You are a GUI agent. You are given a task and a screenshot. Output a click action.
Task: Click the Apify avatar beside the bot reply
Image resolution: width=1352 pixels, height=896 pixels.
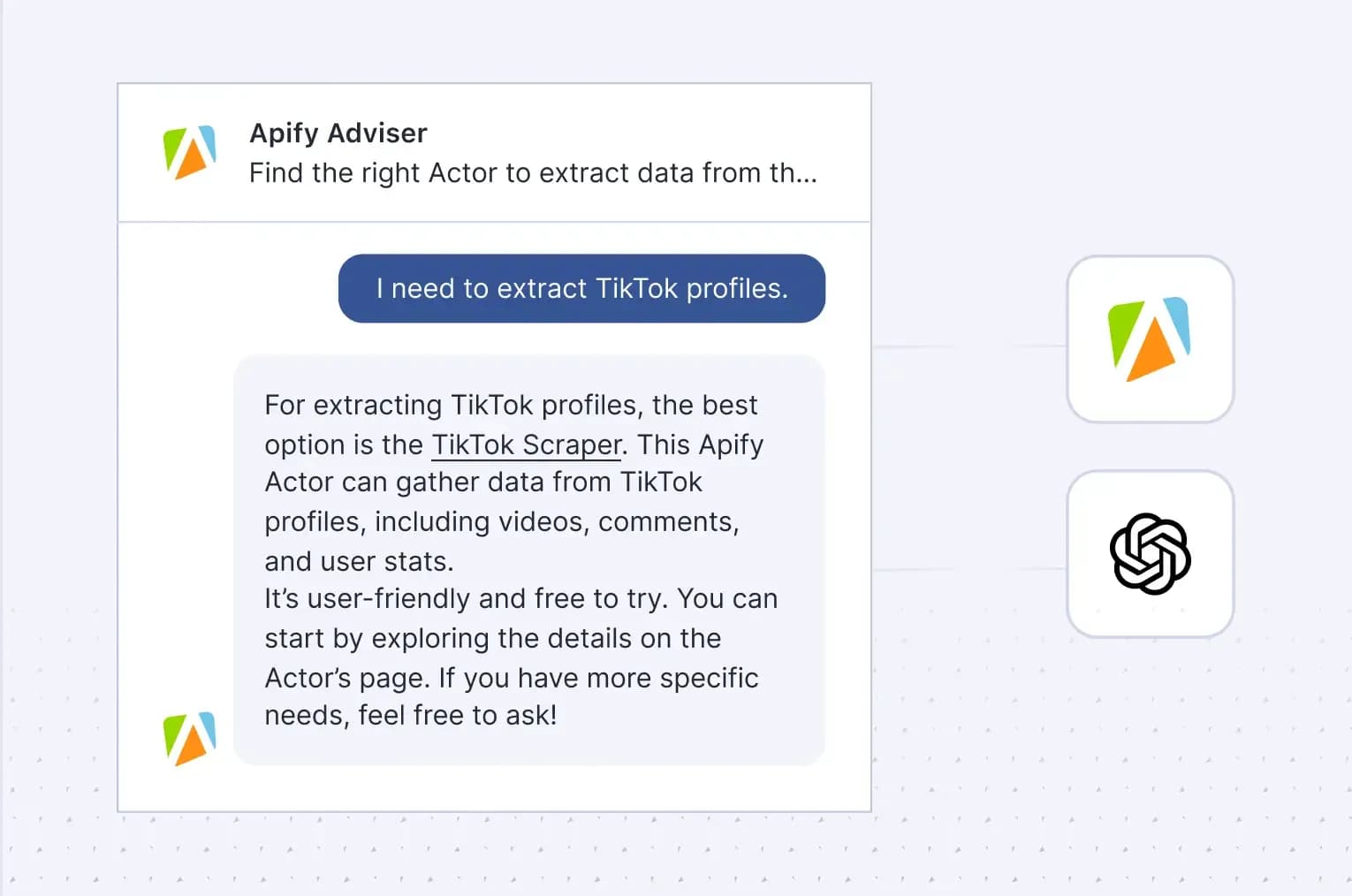(x=189, y=739)
